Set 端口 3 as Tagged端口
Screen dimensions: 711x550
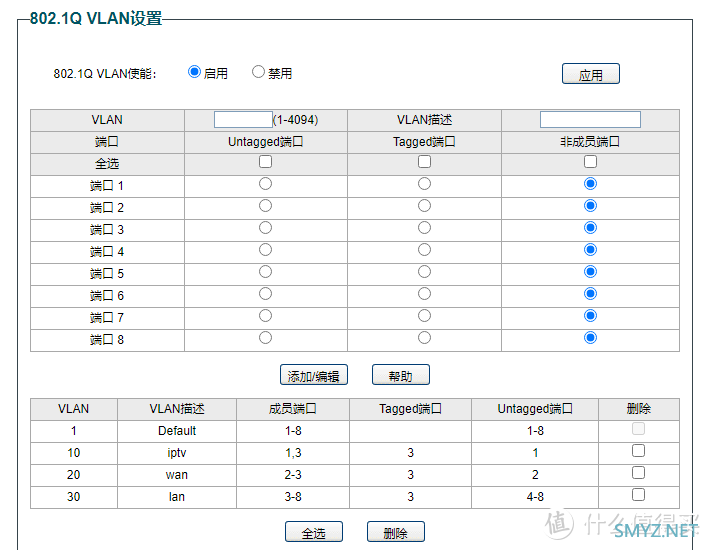click(424, 228)
